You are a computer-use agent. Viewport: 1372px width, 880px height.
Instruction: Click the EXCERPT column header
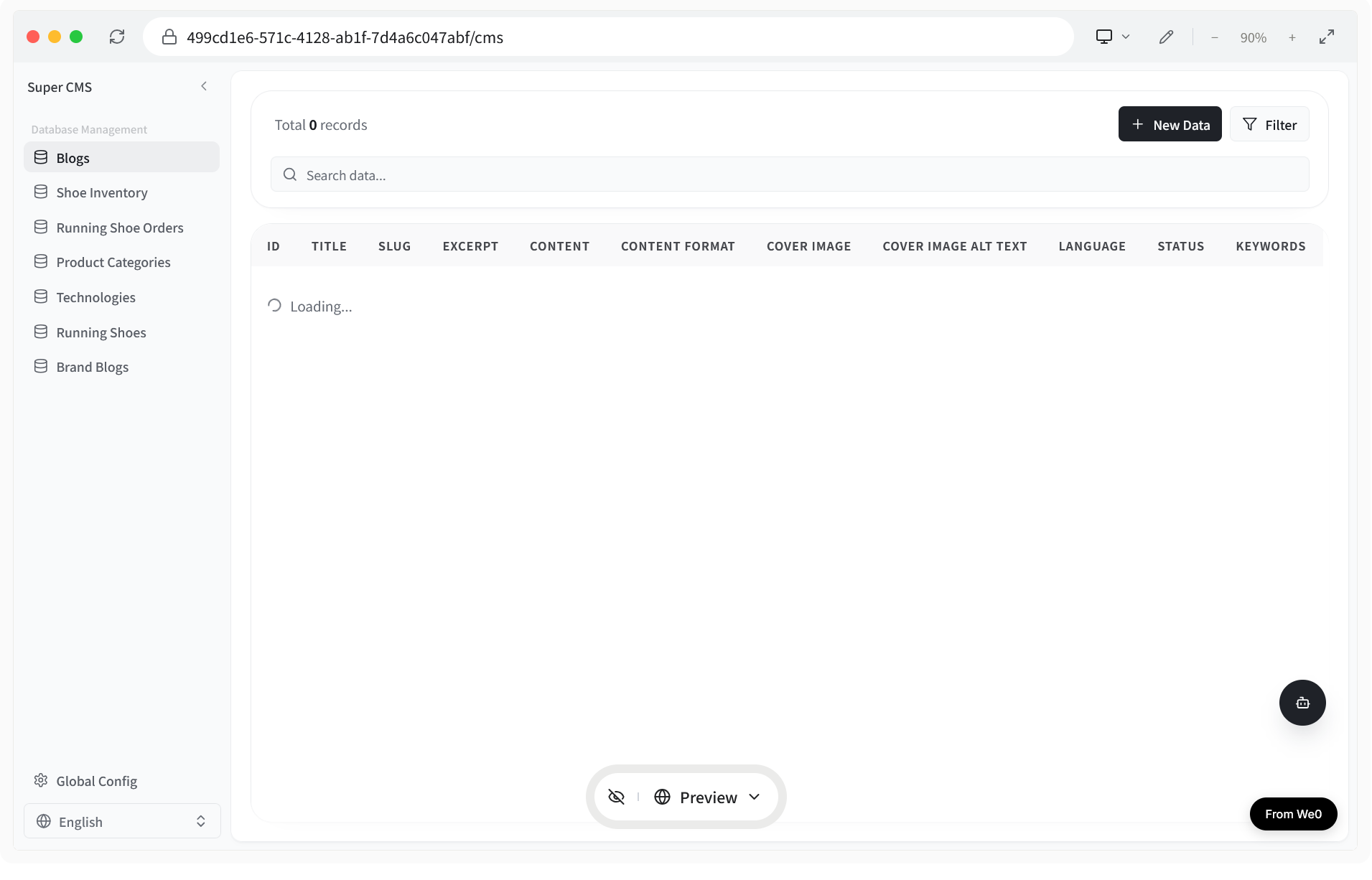pyautogui.click(x=470, y=246)
